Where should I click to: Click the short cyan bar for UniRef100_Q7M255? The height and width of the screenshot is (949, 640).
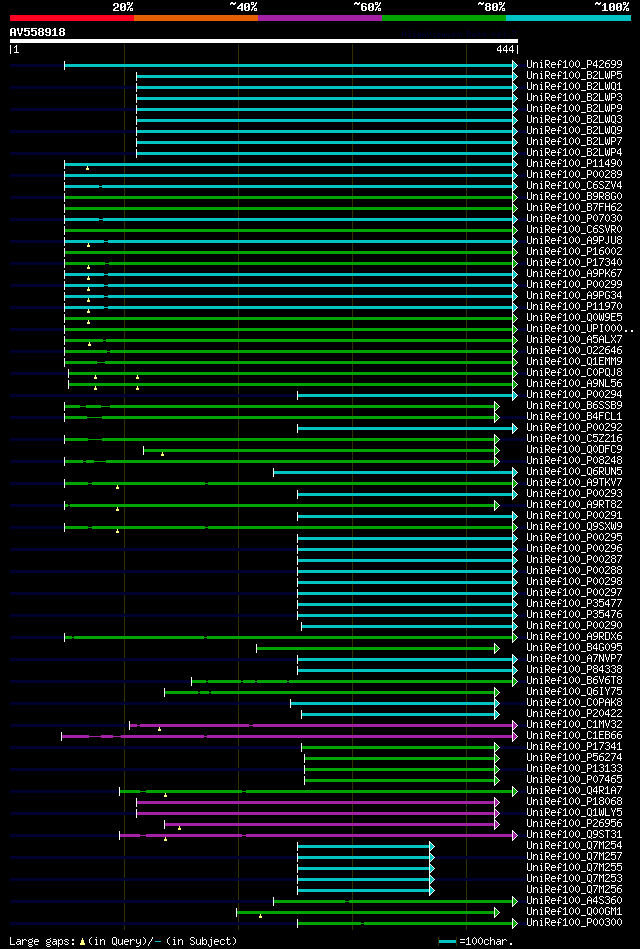coord(366,867)
